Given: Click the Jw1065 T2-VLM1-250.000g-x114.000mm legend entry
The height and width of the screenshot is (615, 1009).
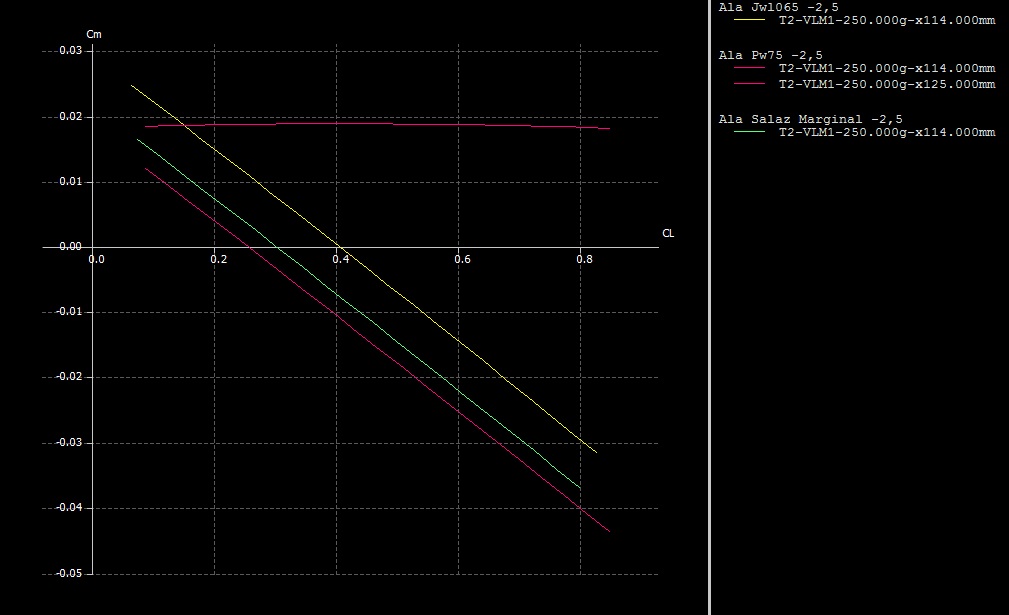Looking at the screenshot, I should coord(886,20).
